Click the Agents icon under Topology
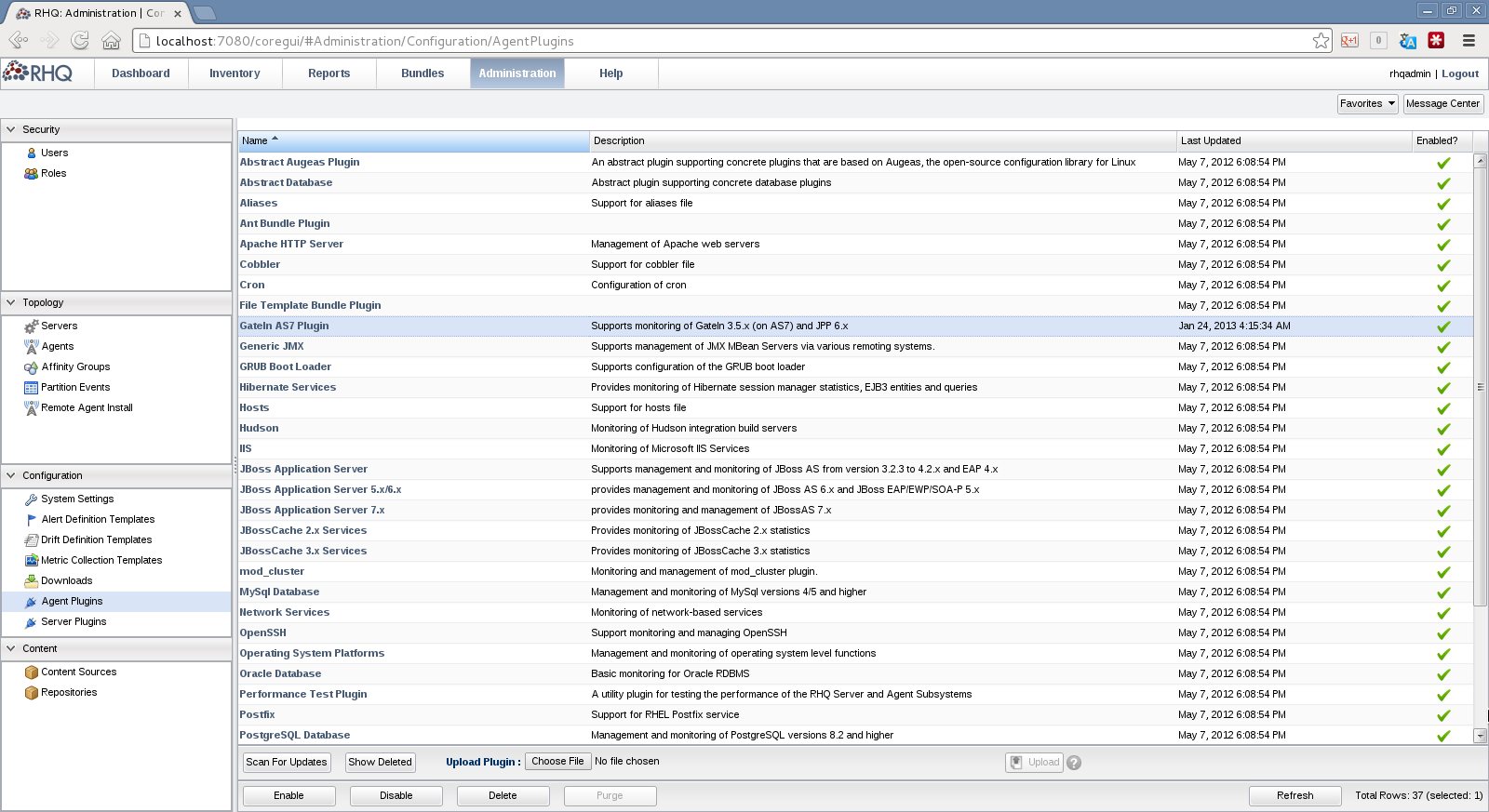 32,346
